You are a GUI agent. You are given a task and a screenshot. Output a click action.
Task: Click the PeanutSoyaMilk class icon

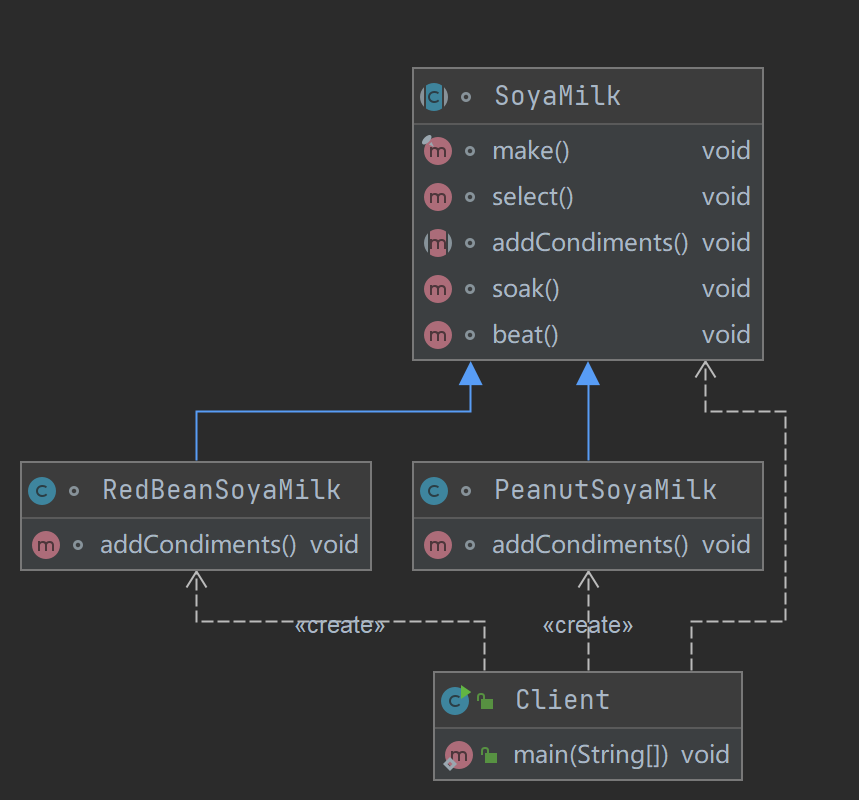click(434, 491)
